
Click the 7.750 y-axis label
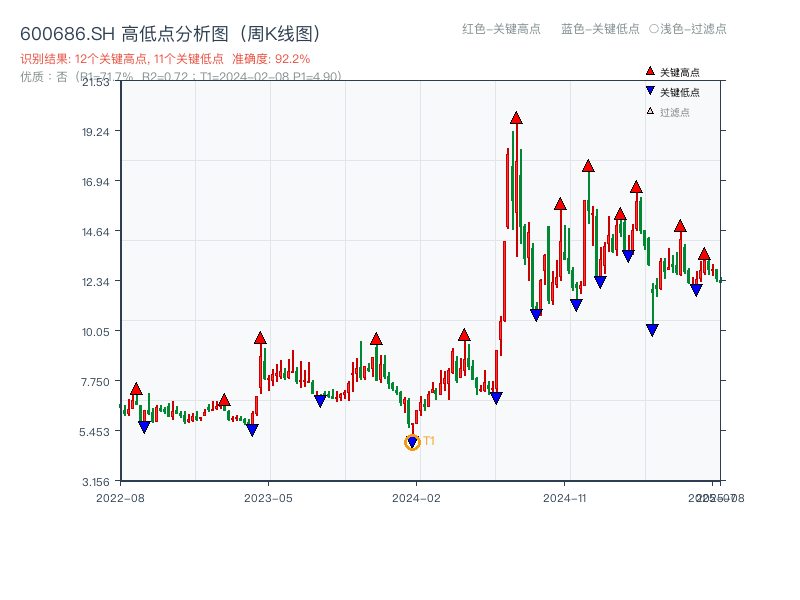(96, 382)
